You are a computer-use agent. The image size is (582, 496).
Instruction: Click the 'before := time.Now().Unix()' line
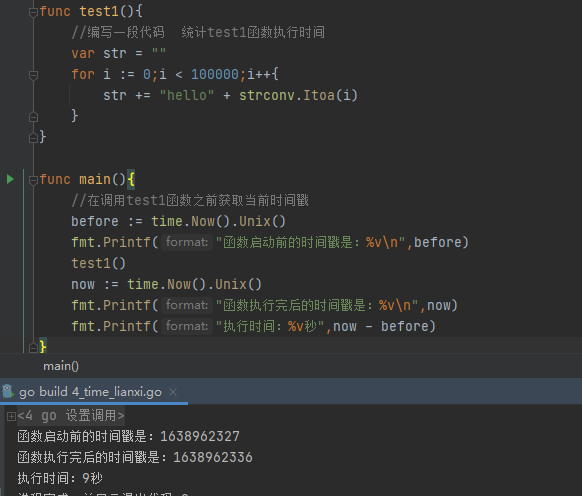[178, 221]
